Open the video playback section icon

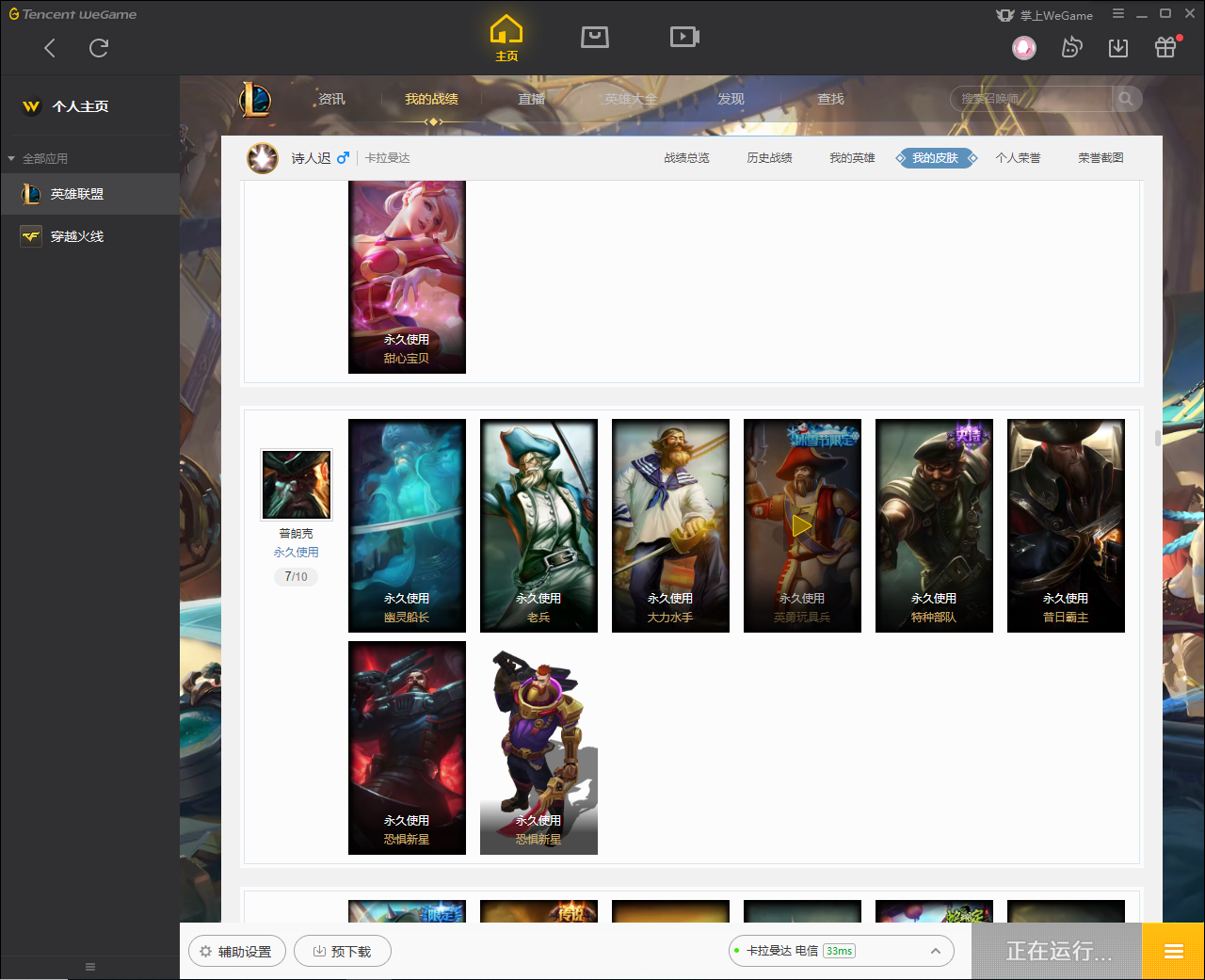pyautogui.click(x=684, y=37)
